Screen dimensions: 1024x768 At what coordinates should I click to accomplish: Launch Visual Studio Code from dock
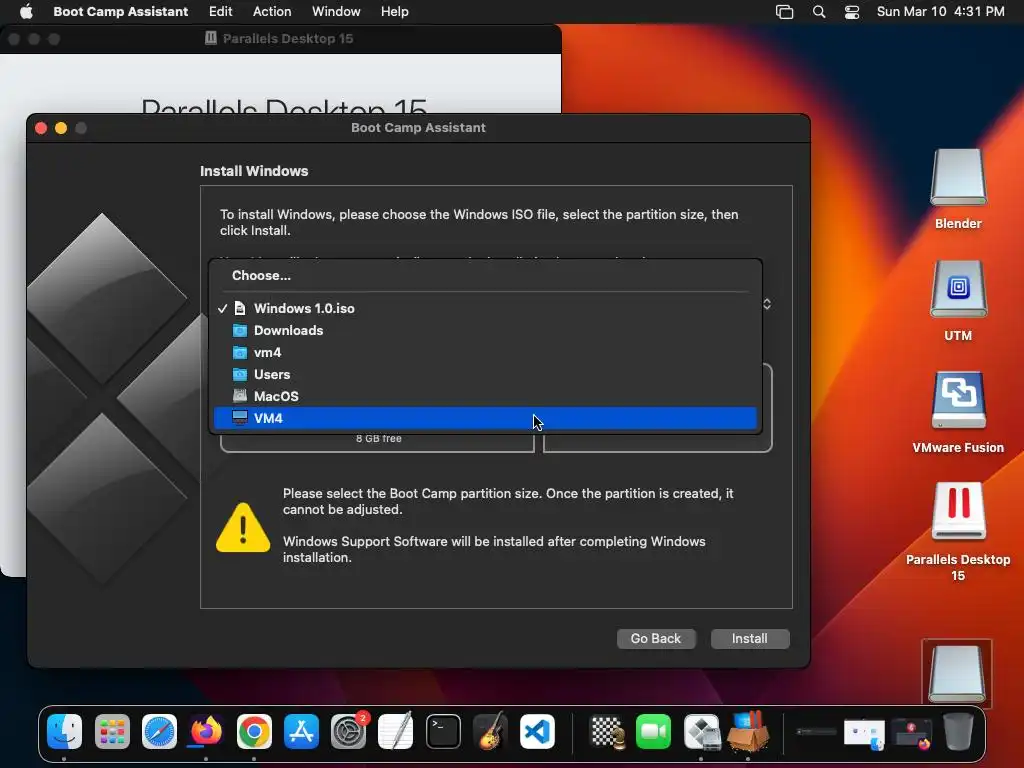pos(537,731)
